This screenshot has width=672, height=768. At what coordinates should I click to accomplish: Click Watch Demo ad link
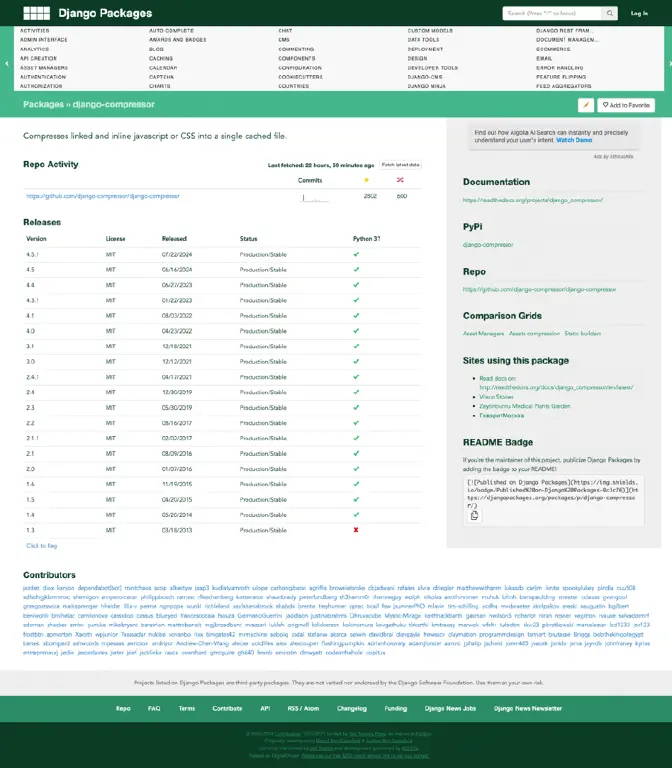click(x=574, y=140)
